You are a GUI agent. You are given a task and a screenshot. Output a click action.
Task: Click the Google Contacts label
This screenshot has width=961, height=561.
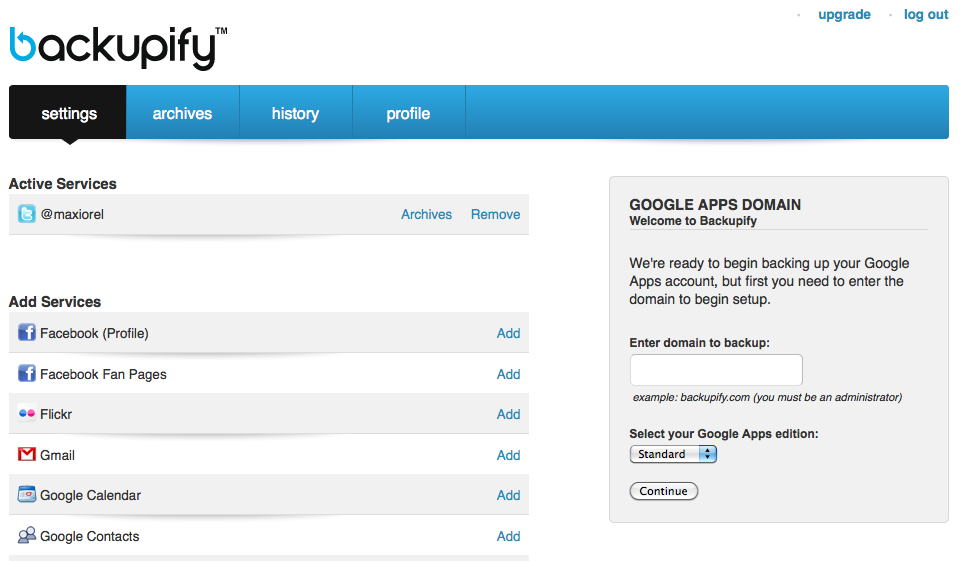pos(89,536)
